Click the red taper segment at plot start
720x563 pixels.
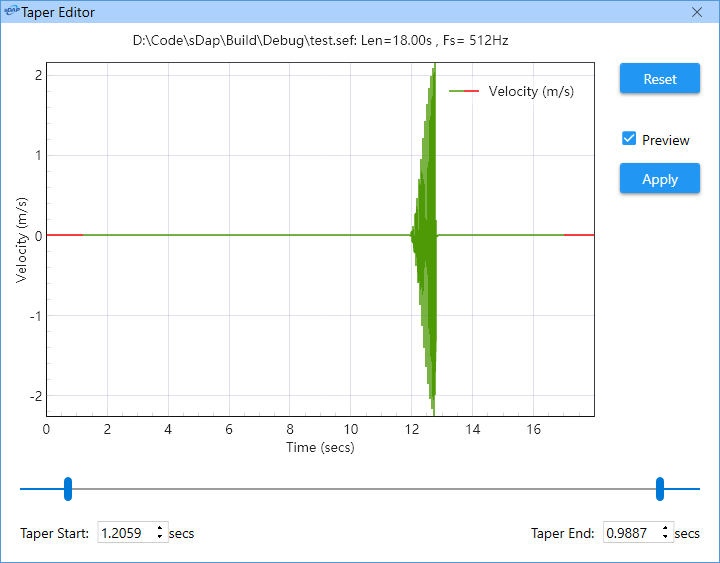pyautogui.click(x=65, y=235)
